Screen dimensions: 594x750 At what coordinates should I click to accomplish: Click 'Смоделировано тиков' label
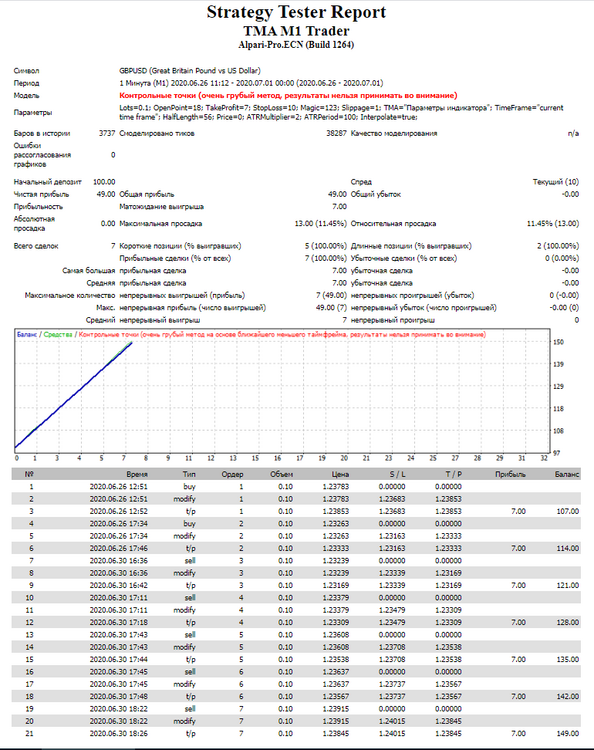(157, 133)
